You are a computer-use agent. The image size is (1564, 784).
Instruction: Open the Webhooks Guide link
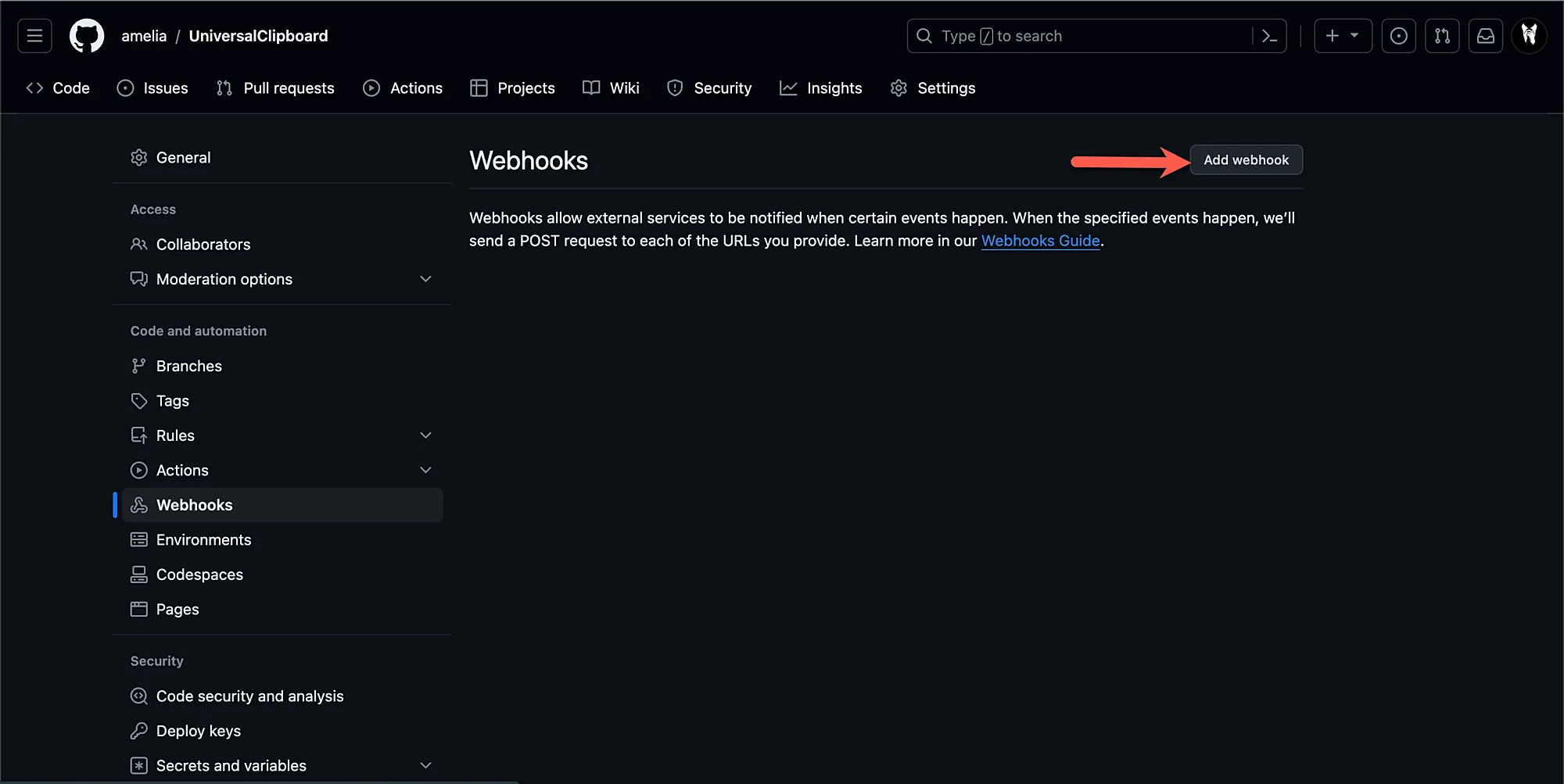tap(1040, 241)
